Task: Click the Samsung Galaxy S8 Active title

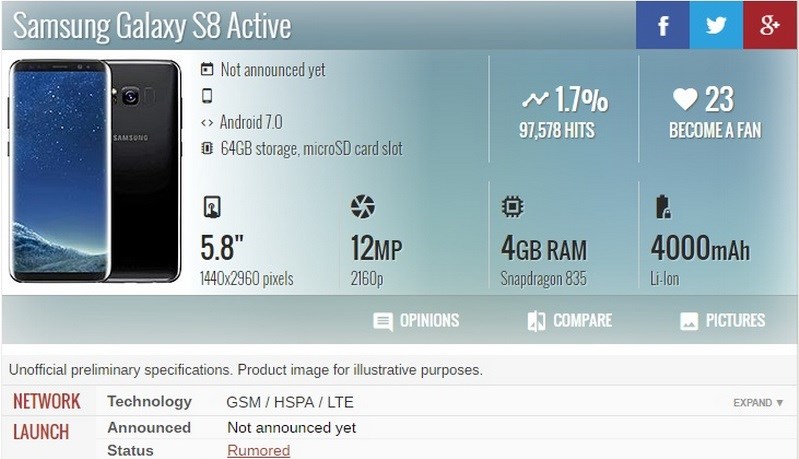Action: pyautogui.click(x=152, y=26)
